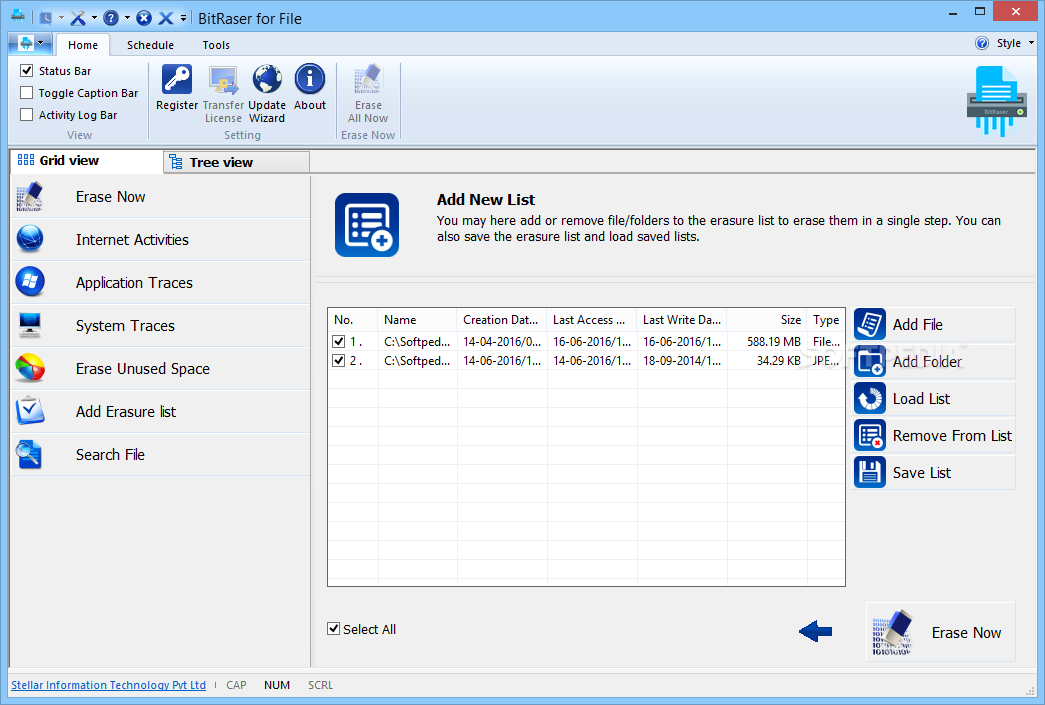The image size is (1045, 705).
Task: Click the help question mark icon in title bar
Action: point(111,18)
